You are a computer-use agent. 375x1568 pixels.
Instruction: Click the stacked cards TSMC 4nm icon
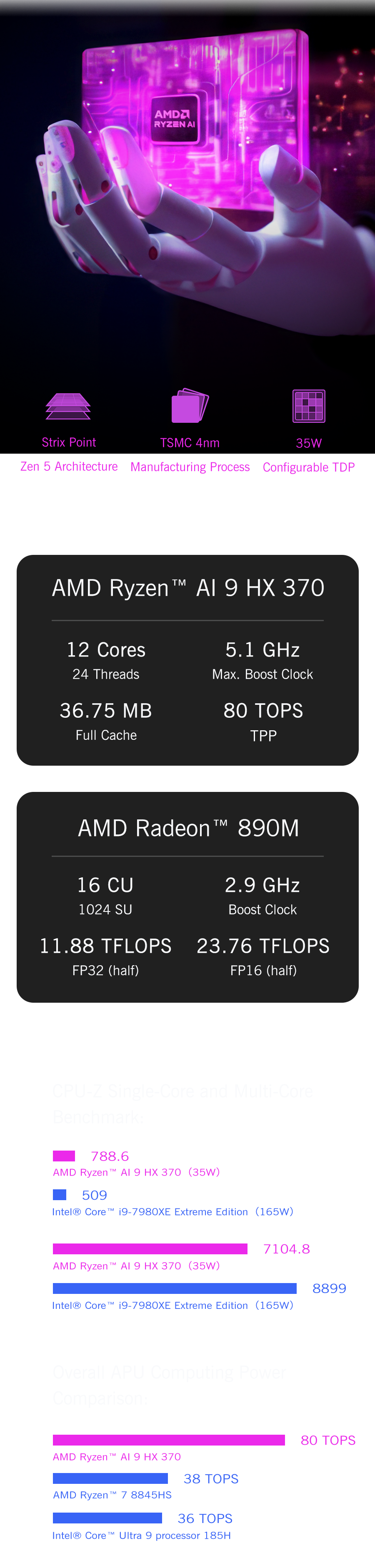(x=190, y=405)
